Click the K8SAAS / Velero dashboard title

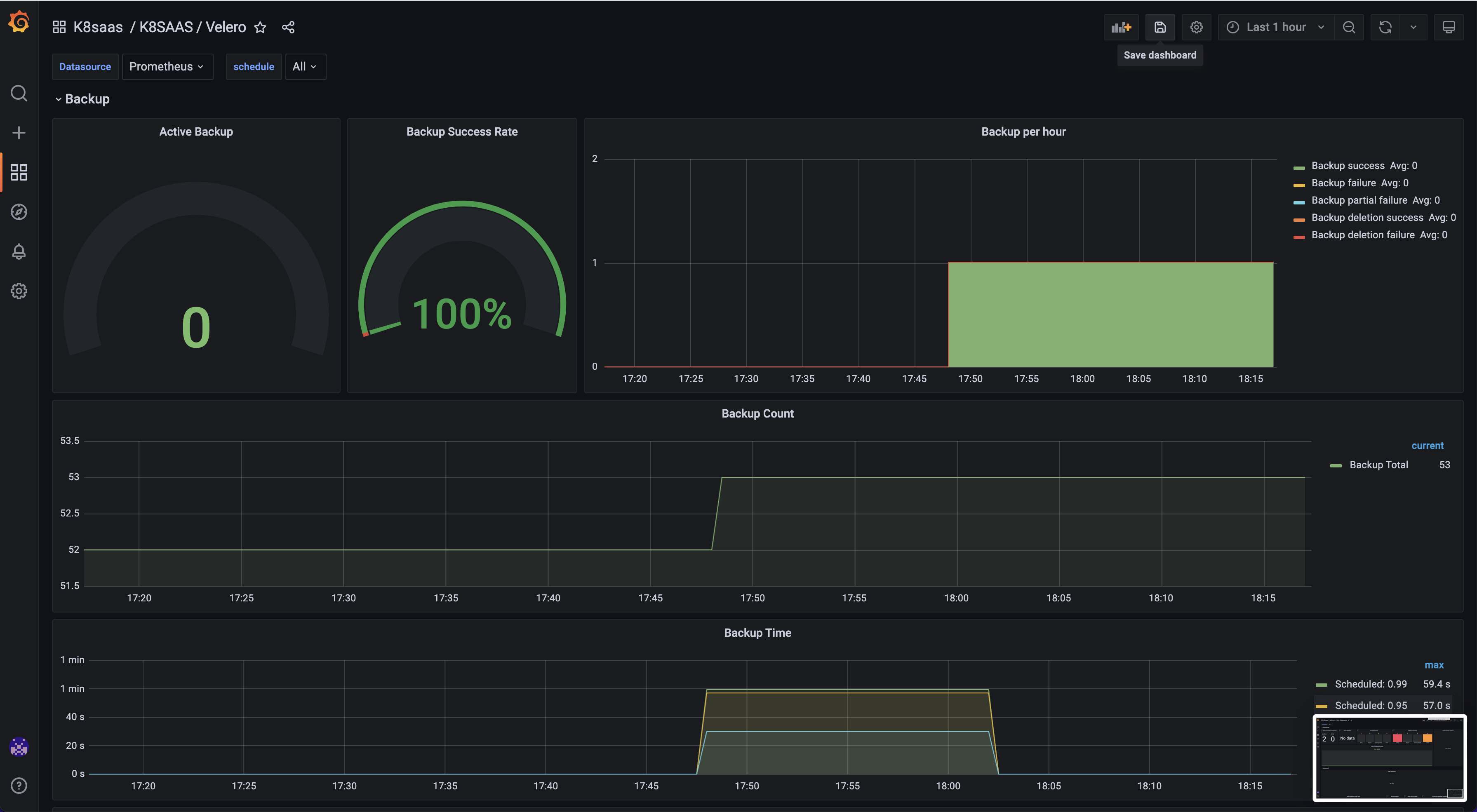[193, 27]
